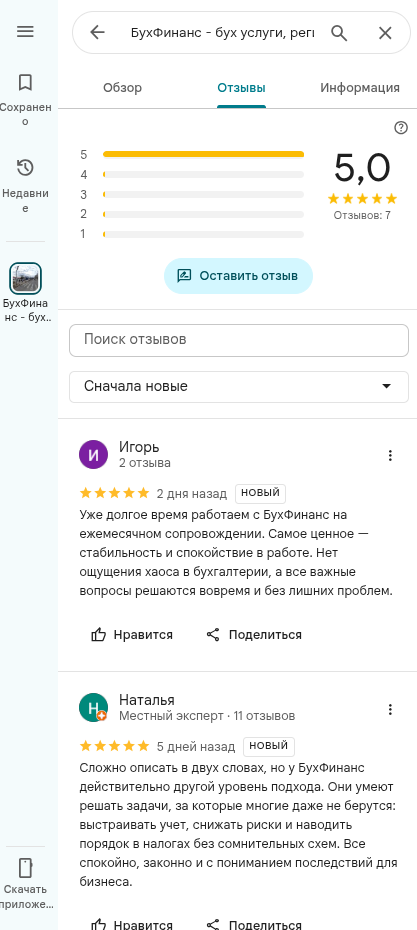The width and height of the screenshot is (417, 930).
Task: Switch to the Информация tab
Action: [360, 88]
